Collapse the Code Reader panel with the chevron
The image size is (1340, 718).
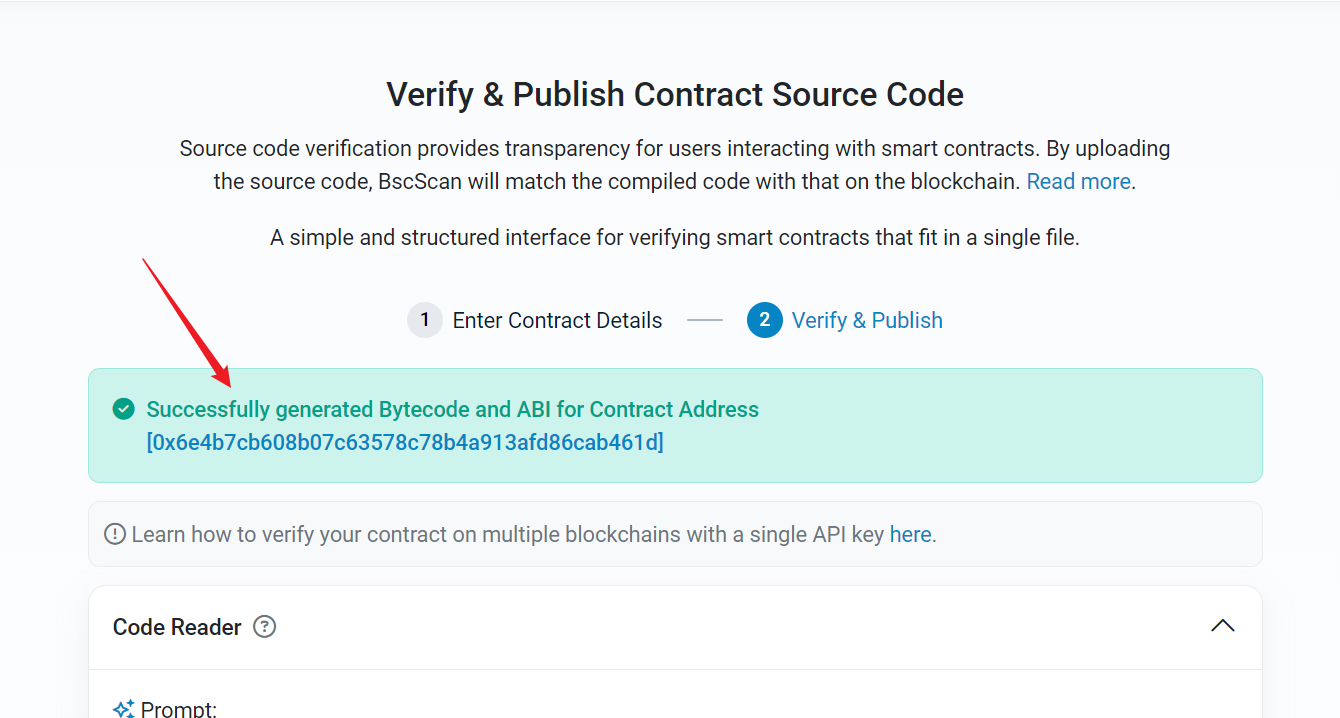(1222, 626)
